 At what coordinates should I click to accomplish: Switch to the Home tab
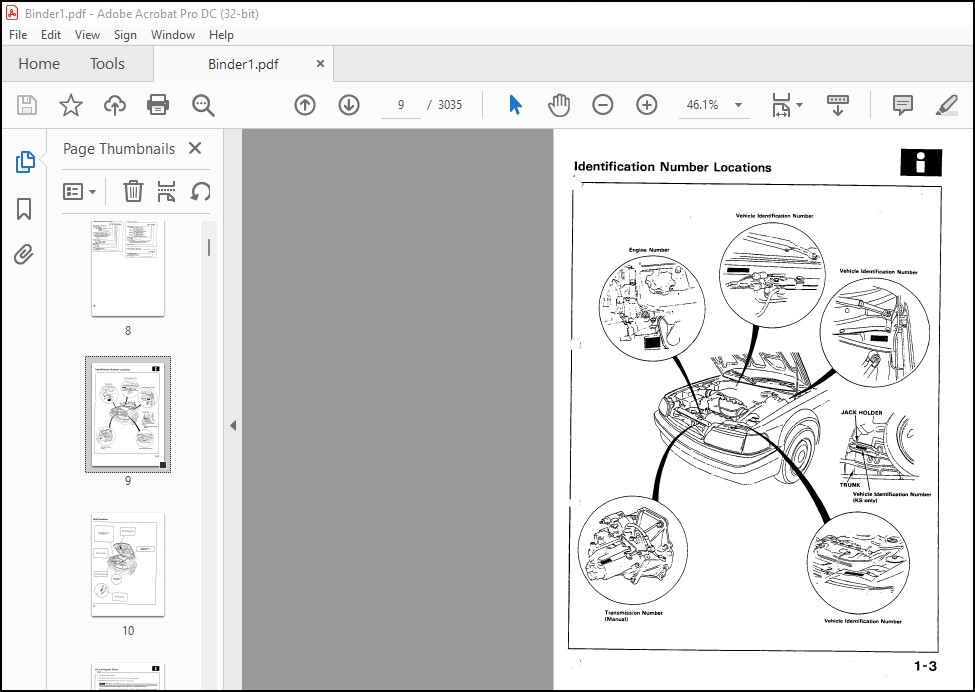click(x=39, y=63)
